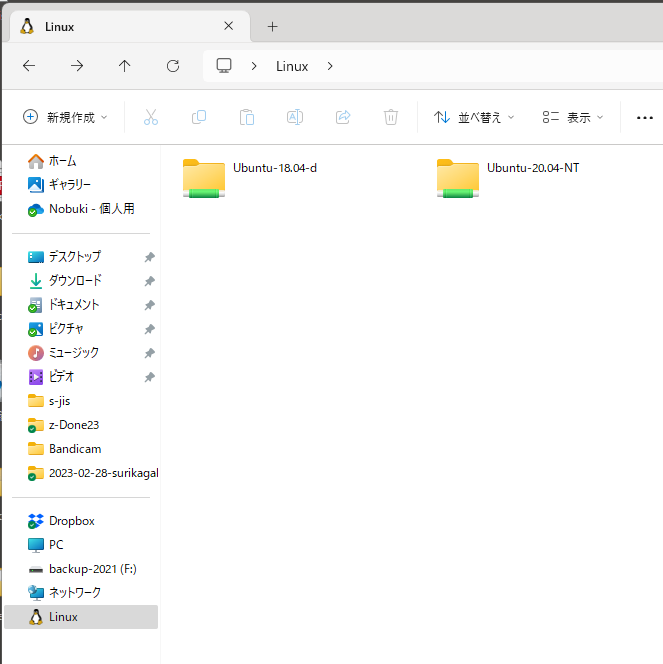Open the 並べ替え sort dropdown

pos(474,117)
